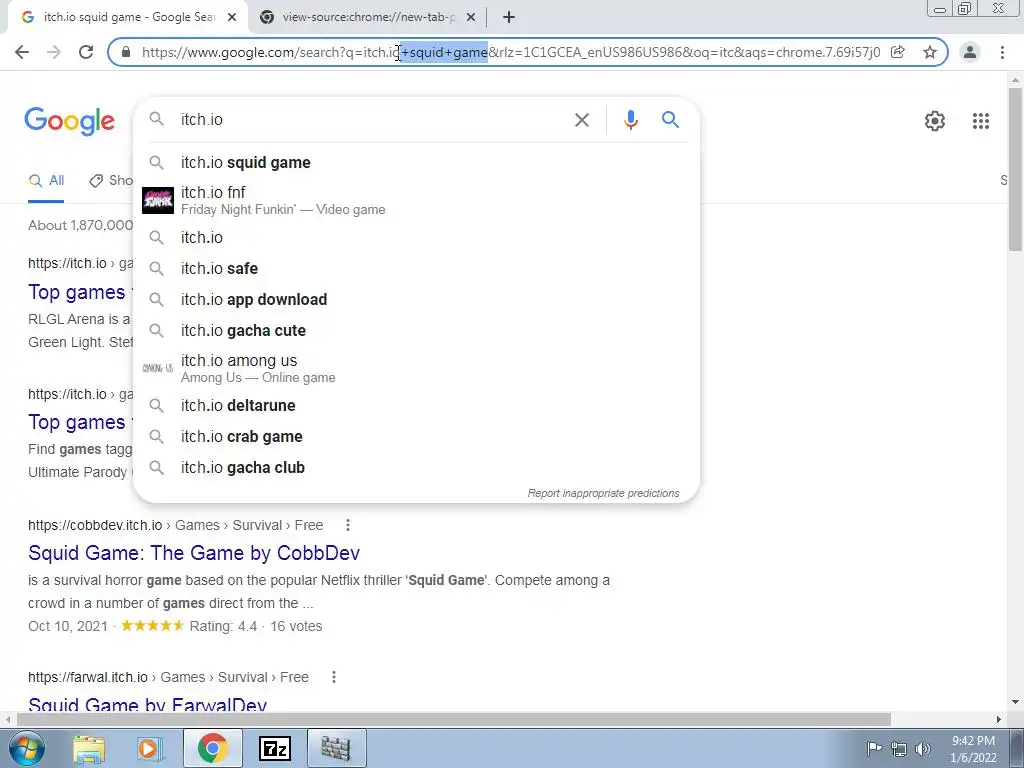The width and height of the screenshot is (1024, 768).
Task: Click the Among Us suggestion thumbnail
Action: pos(158,368)
